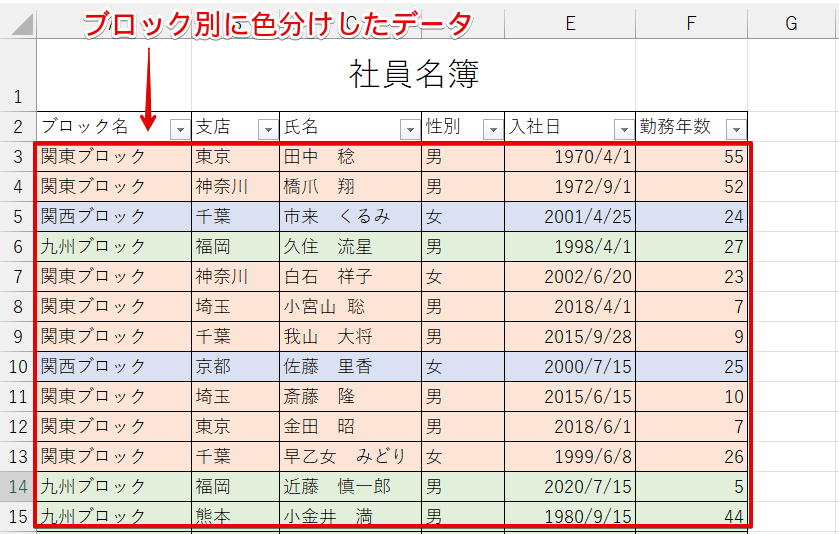The image size is (839, 534).
Task: Select the date cell 2002/6/20
Action: click(570, 277)
